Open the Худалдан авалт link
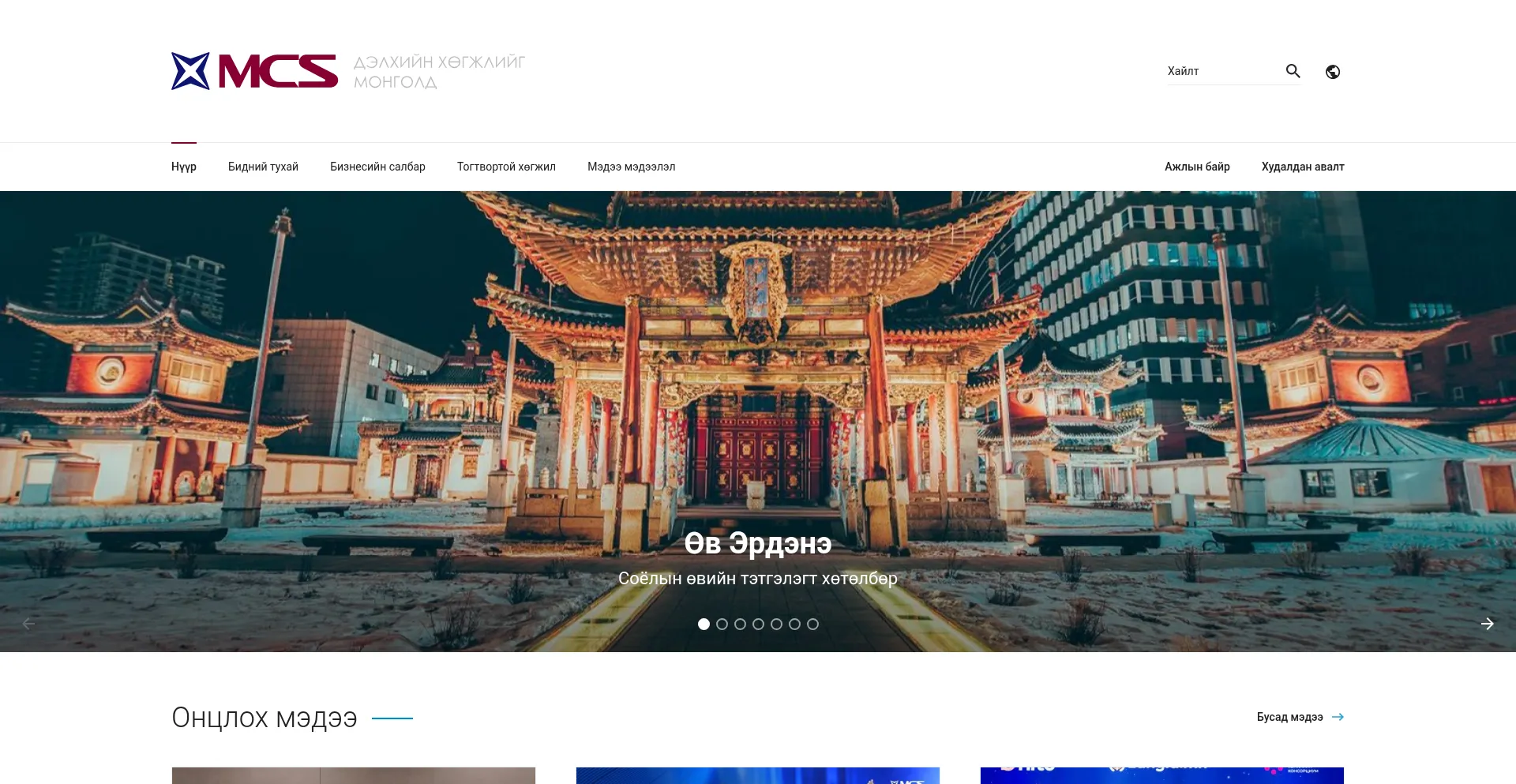Viewport: 1516px width, 784px height. 1302,167
